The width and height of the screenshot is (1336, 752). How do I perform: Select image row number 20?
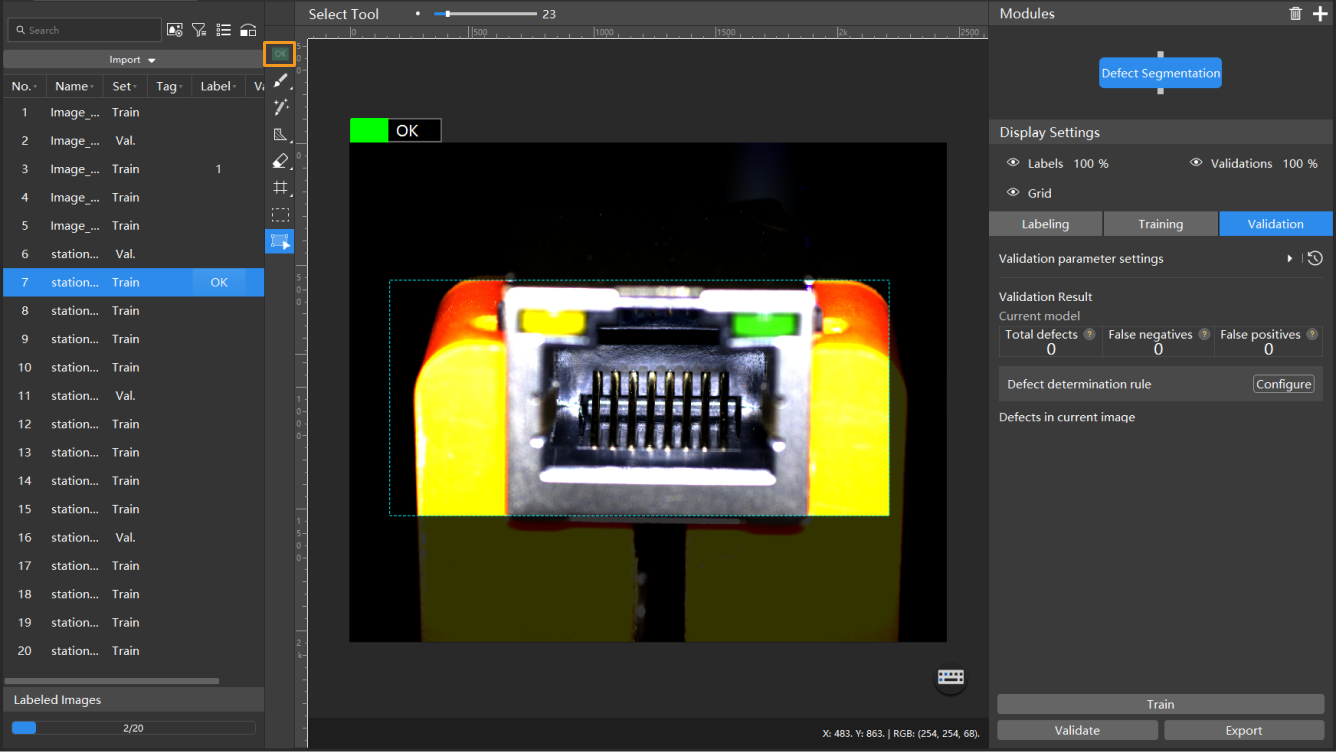tap(133, 650)
